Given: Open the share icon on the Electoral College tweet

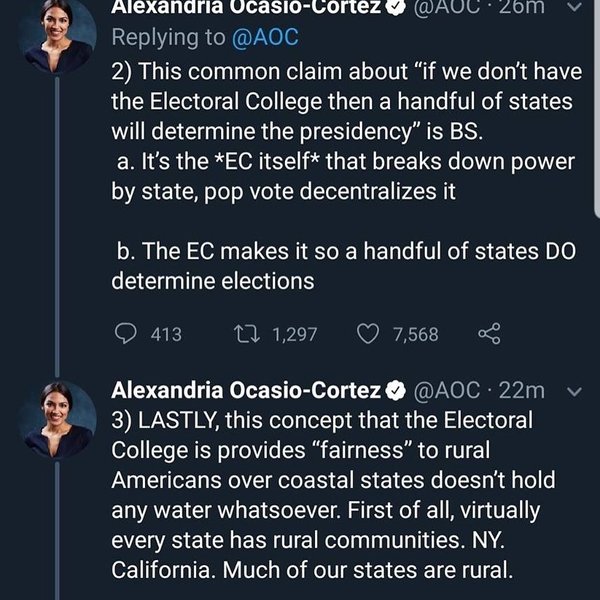Looking at the screenshot, I should [x=489, y=334].
